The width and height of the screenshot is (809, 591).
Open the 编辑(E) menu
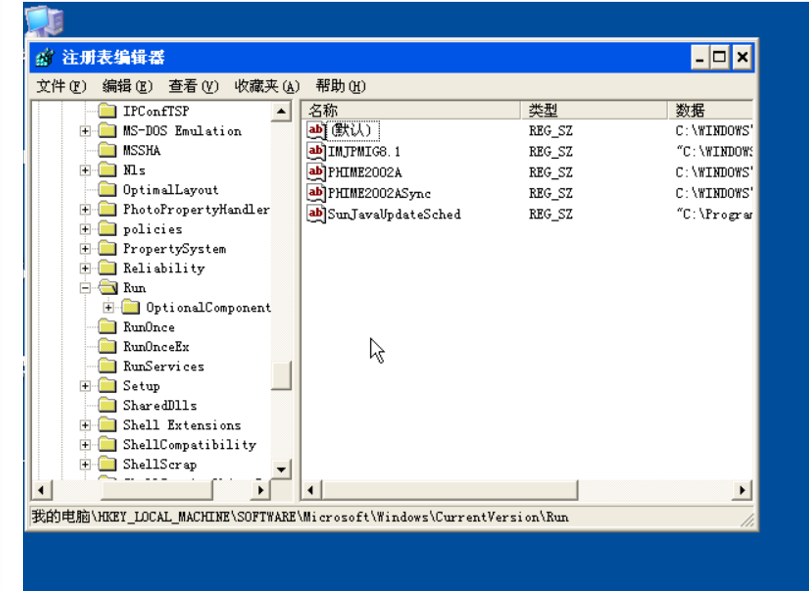point(127,86)
